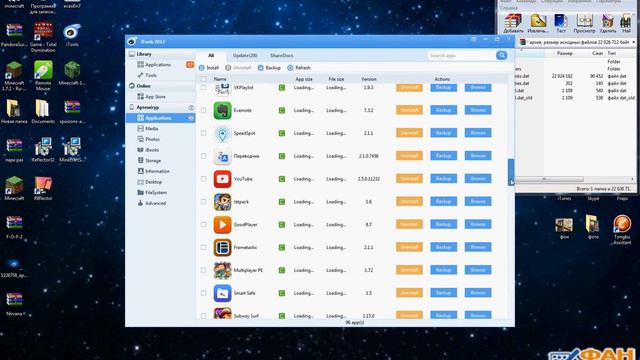The height and width of the screenshot is (360, 640).
Task: Click WinRAR Тест (Test) toolbar icon
Action: click(x=561, y=23)
